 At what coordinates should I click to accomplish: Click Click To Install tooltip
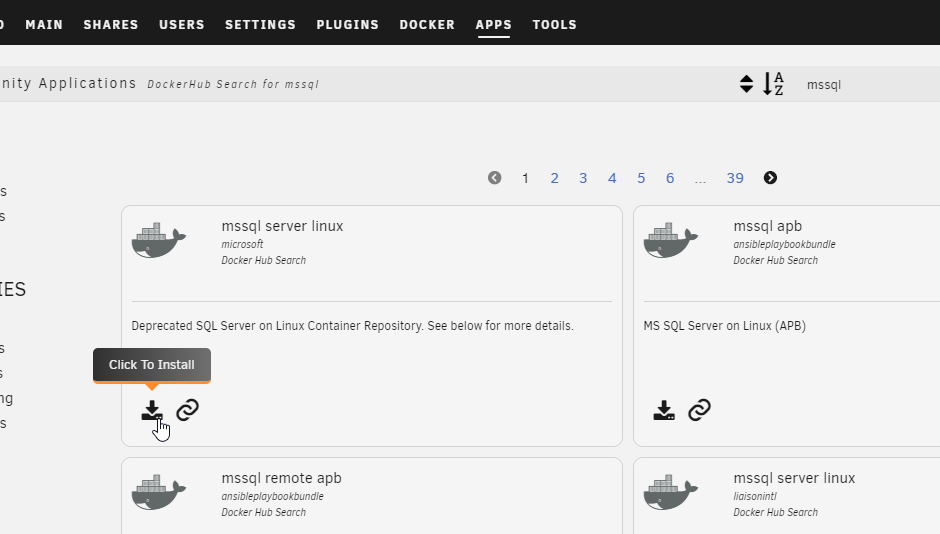point(152,364)
